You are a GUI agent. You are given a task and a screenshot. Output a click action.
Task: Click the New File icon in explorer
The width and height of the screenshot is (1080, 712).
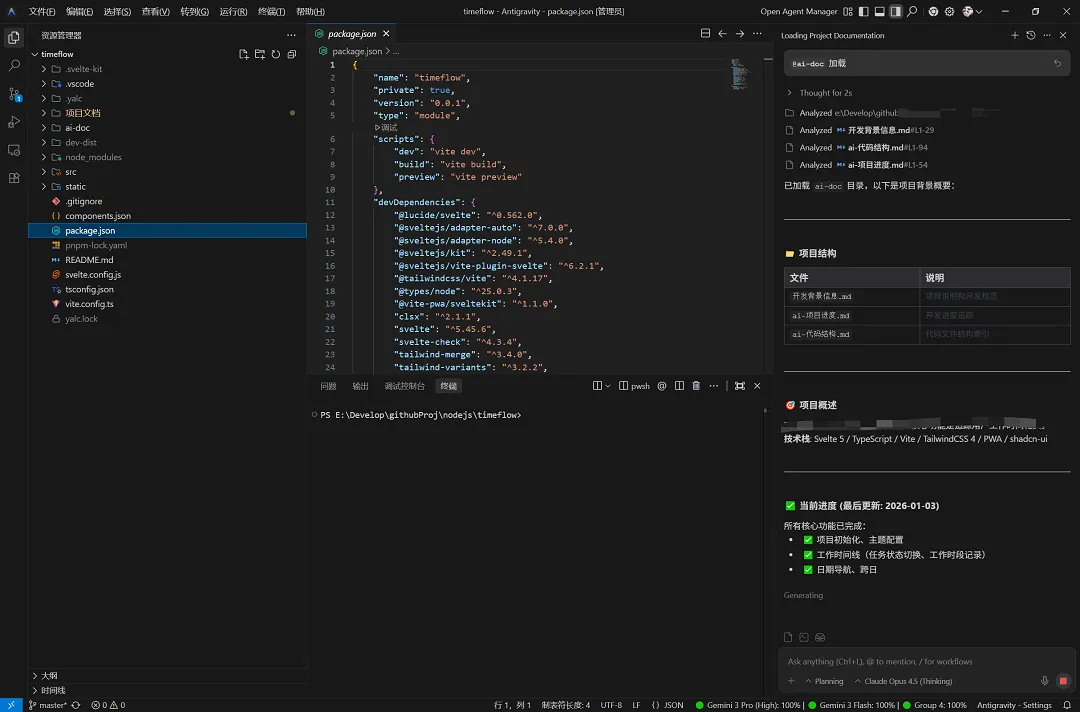point(243,54)
